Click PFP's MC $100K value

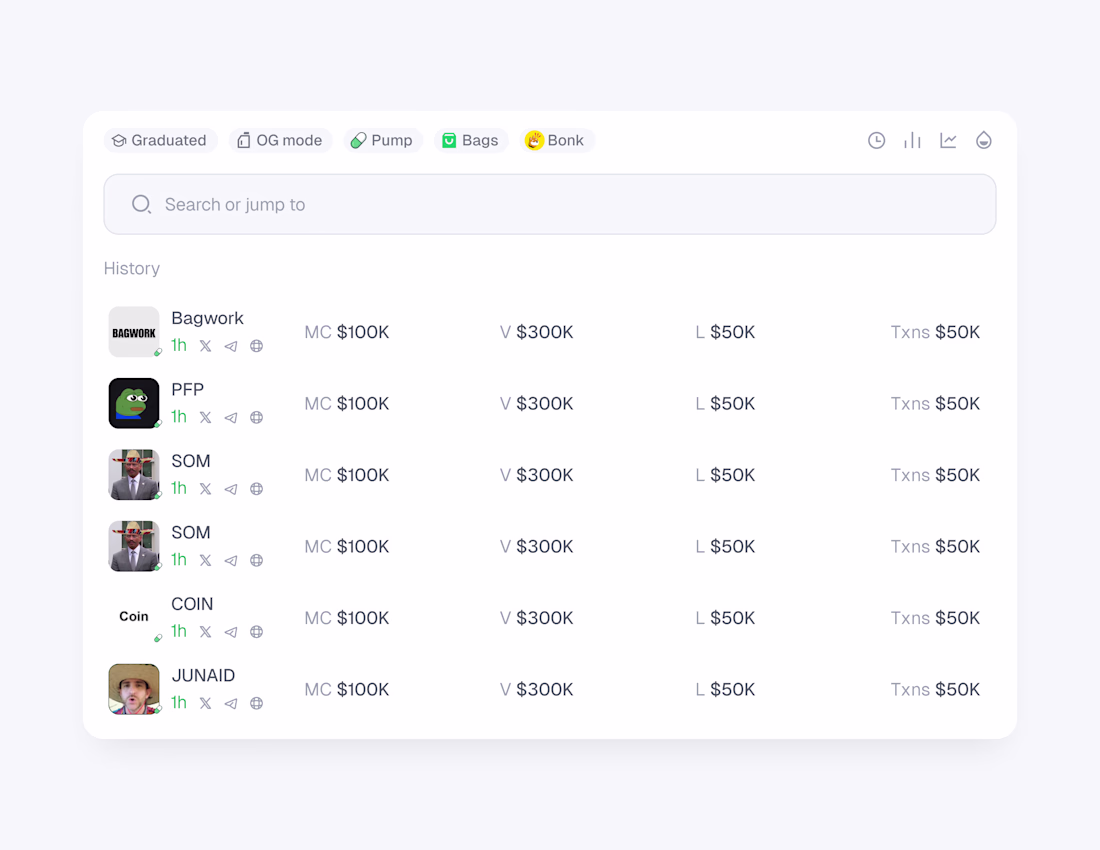(x=347, y=403)
